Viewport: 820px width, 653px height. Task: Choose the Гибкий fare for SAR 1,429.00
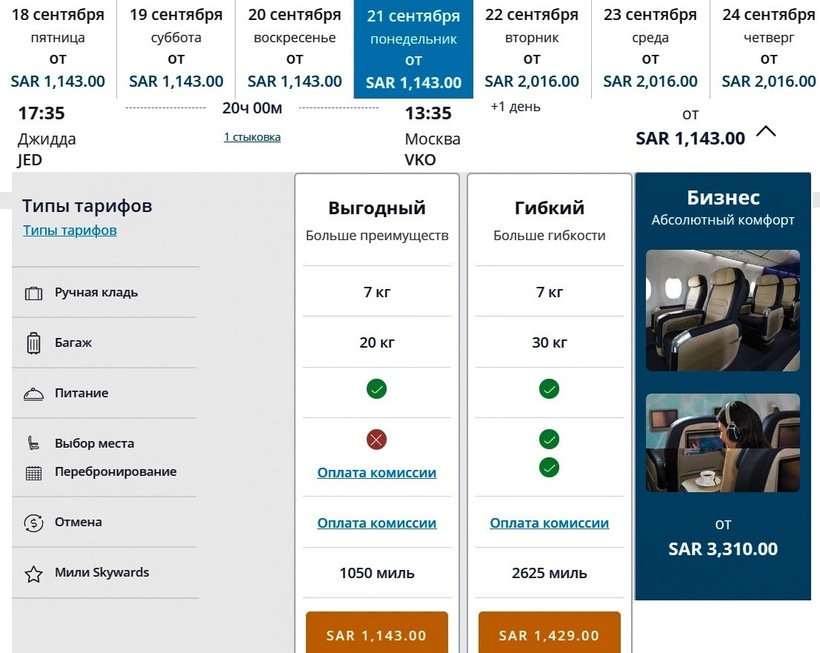tap(549, 634)
